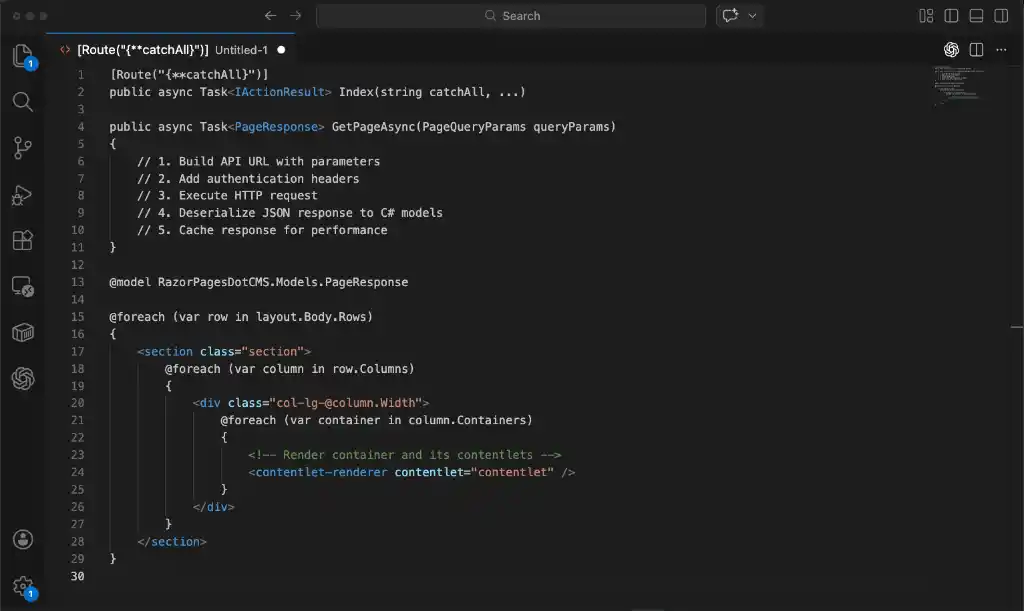Screen dimensions: 1024x611
Task: Open the Search view
Action: tap(24, 101)
